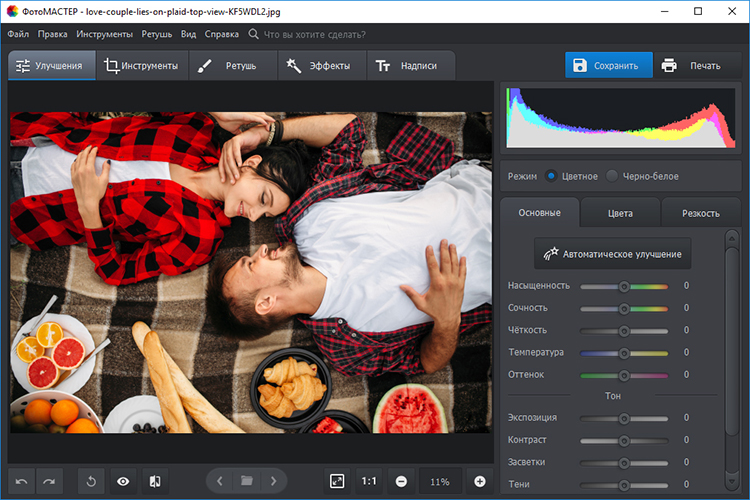
Task: Switch to the Эффекты tab
Action: (x=319, y=66)
